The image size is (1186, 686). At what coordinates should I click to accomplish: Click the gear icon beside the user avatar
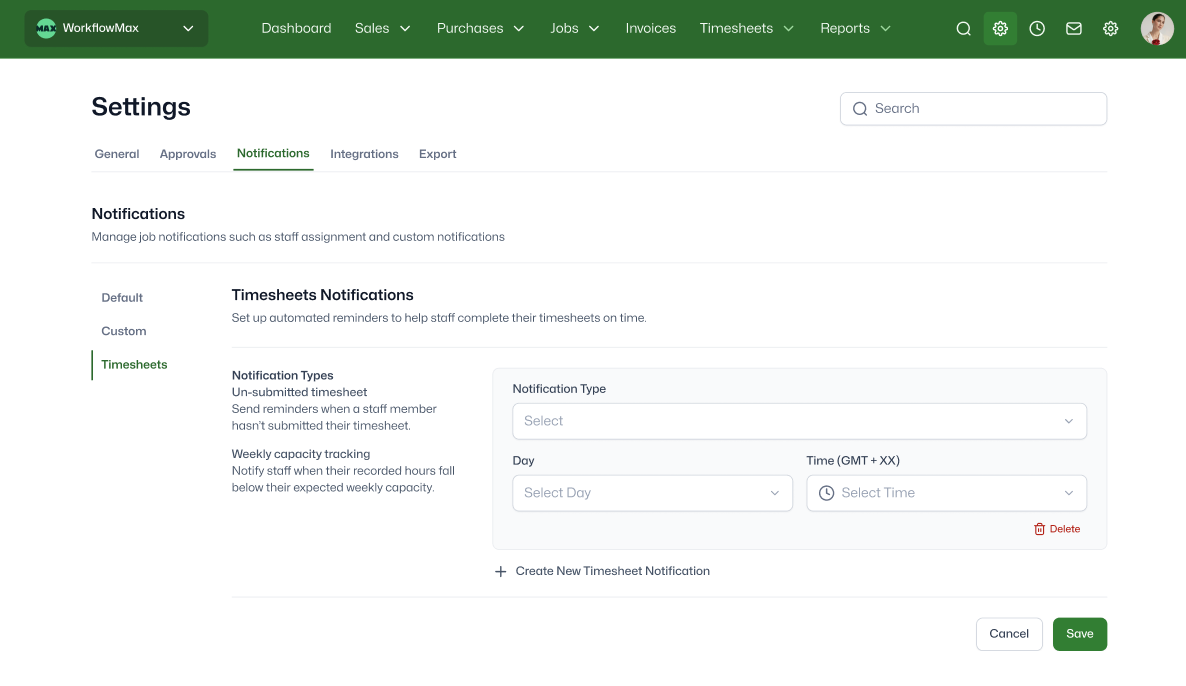(1110, 29)
